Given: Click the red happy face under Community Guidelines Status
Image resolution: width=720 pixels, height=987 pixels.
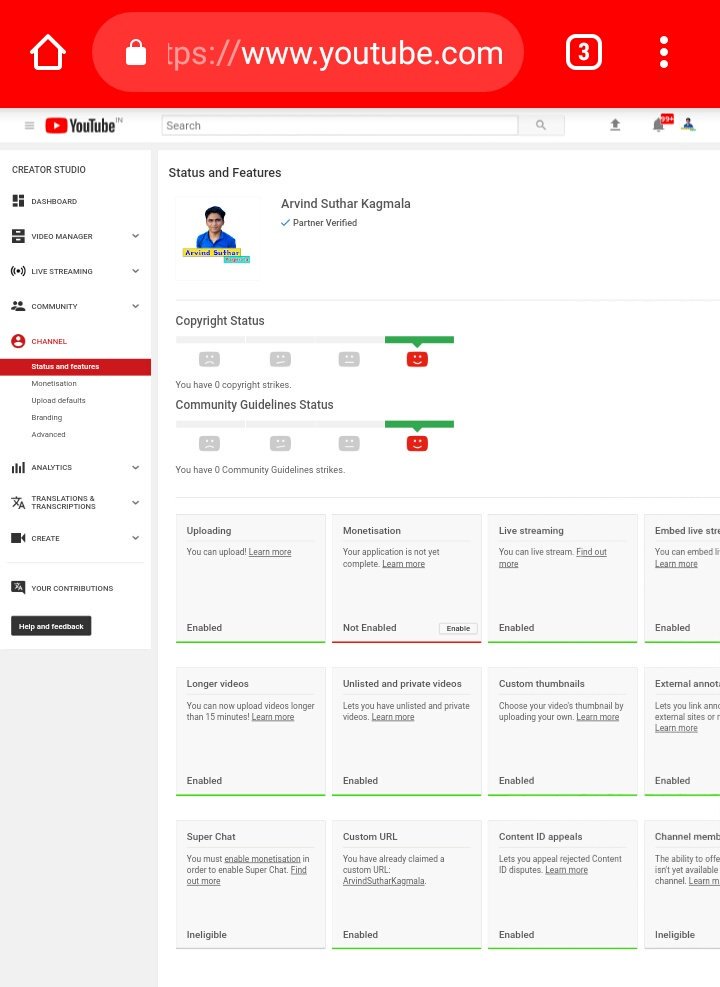Looking at the screenshot, I should coord(417,444).
